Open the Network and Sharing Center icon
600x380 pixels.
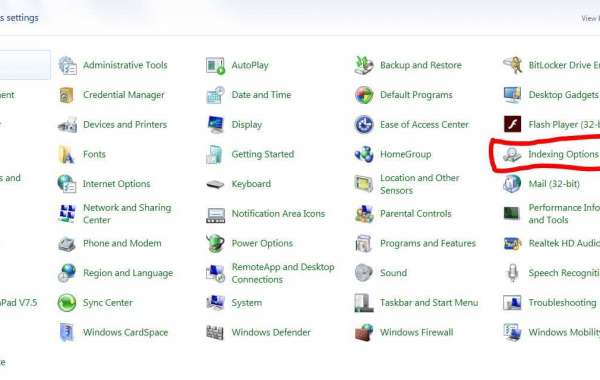coord(67,214)
